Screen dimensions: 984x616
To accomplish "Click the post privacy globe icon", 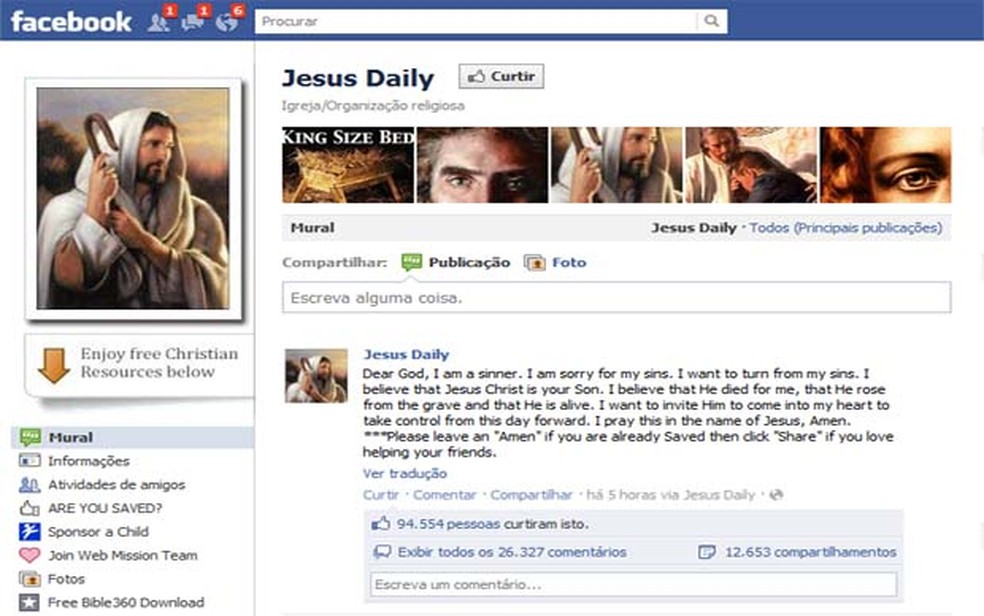I will coord(776,495).
